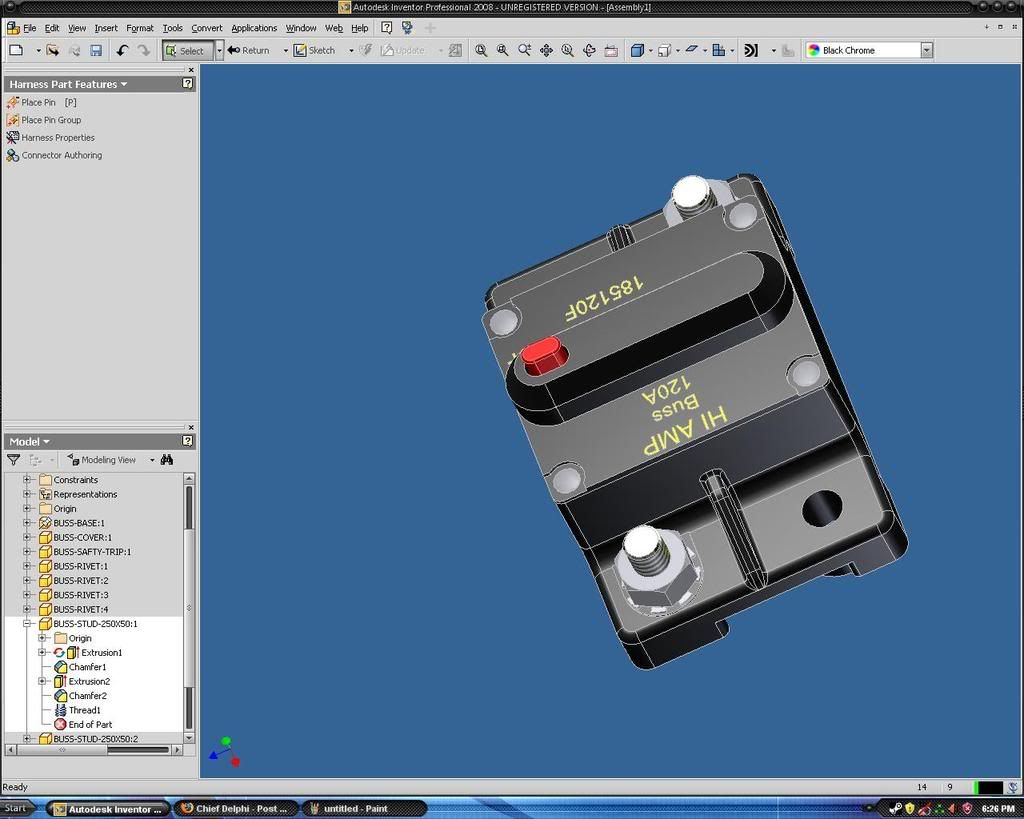Expand the Constraints folder
Screen dimensions: 1024x819
pyautogui.click(x=27, y=479)
